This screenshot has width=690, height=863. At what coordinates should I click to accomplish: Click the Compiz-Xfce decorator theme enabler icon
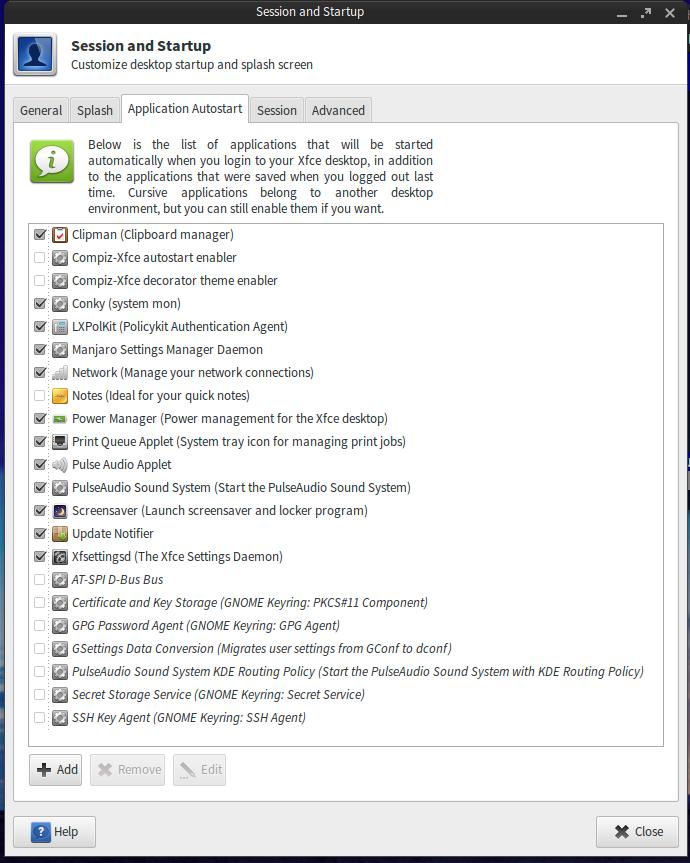tap(59, 281)
